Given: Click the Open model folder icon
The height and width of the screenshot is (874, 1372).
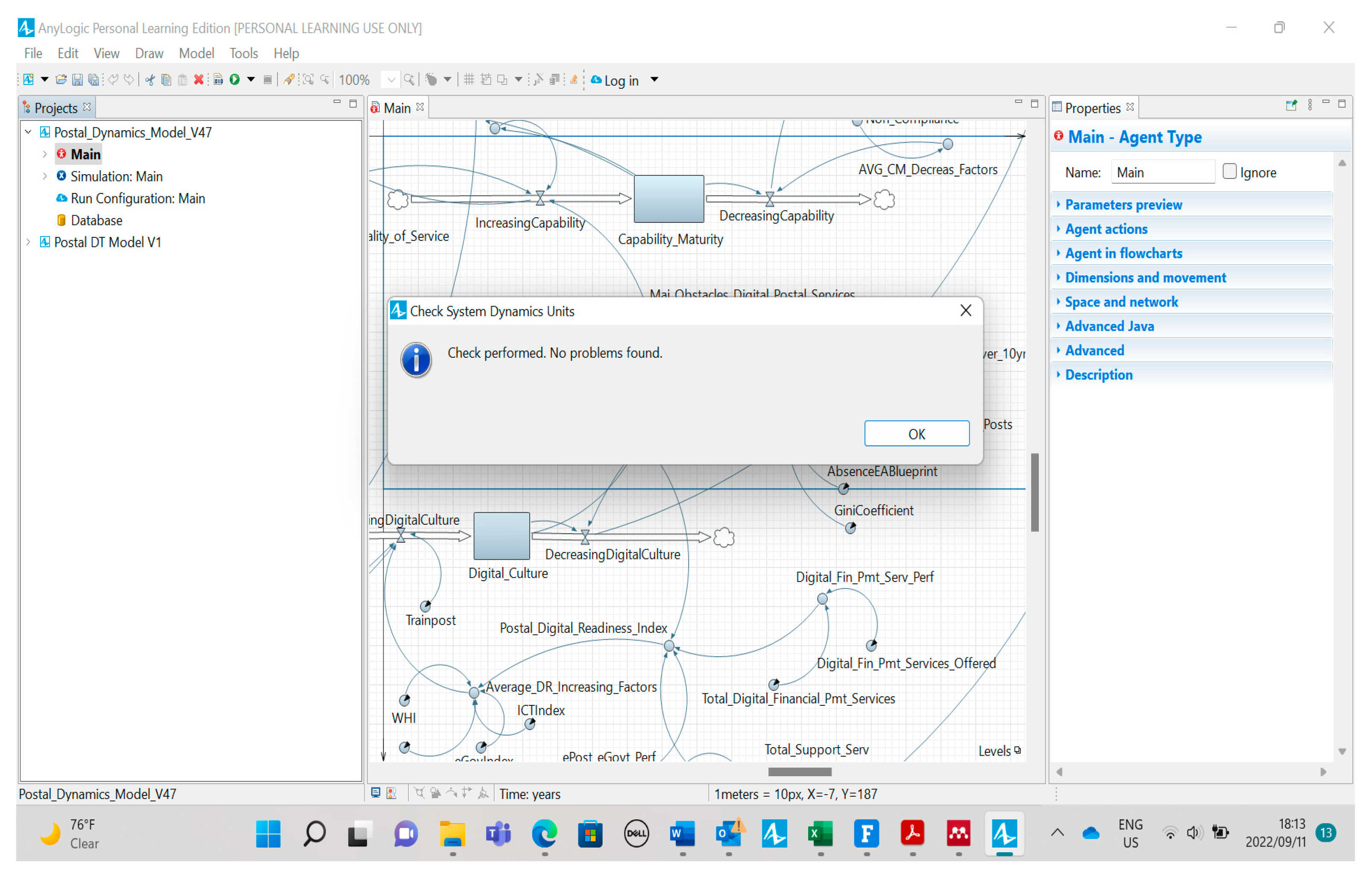Looking at the screenshot, I should 62,80.
